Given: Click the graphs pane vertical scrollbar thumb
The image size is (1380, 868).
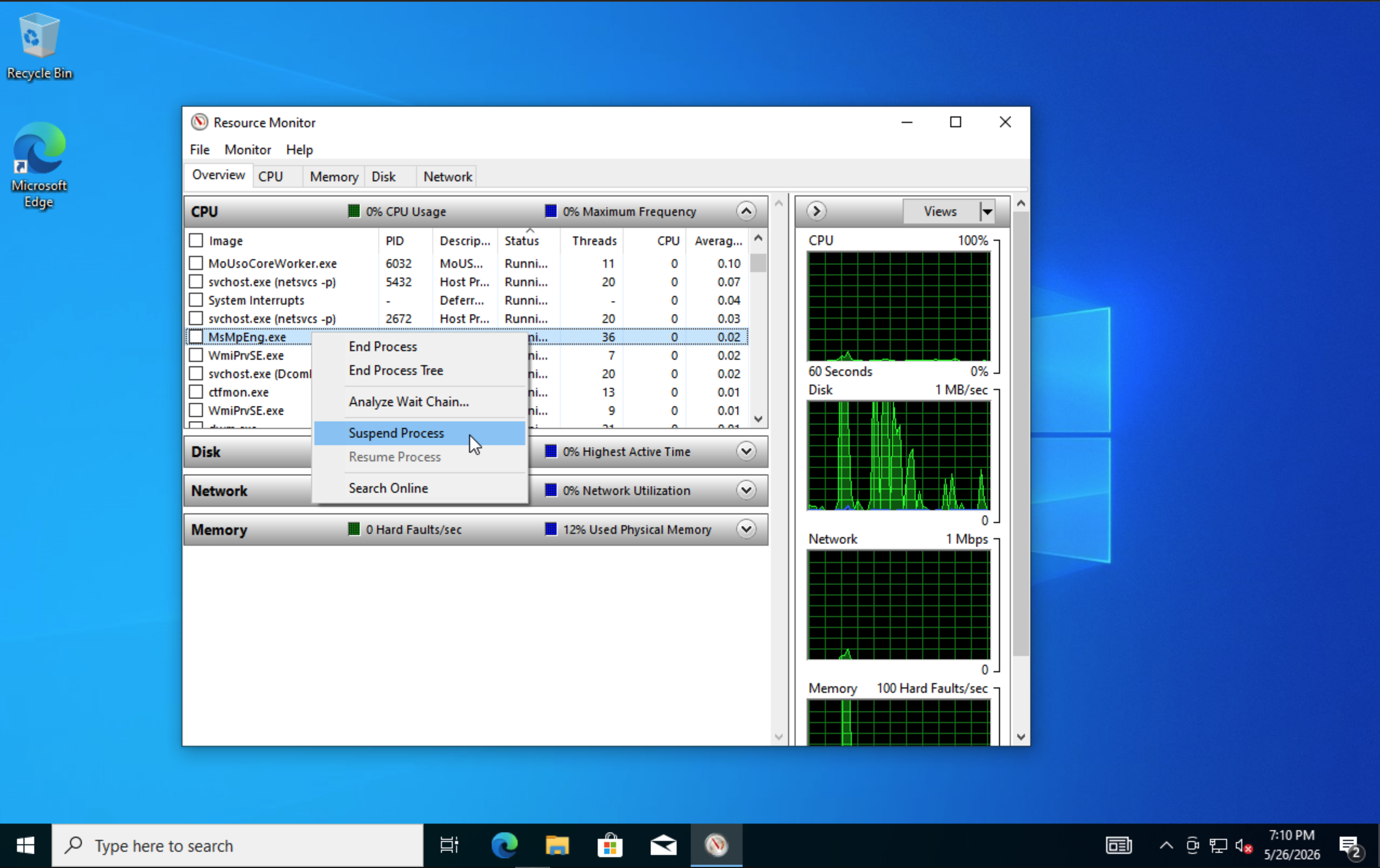Looking at the screenshot, I should [x=1020, y=434].
